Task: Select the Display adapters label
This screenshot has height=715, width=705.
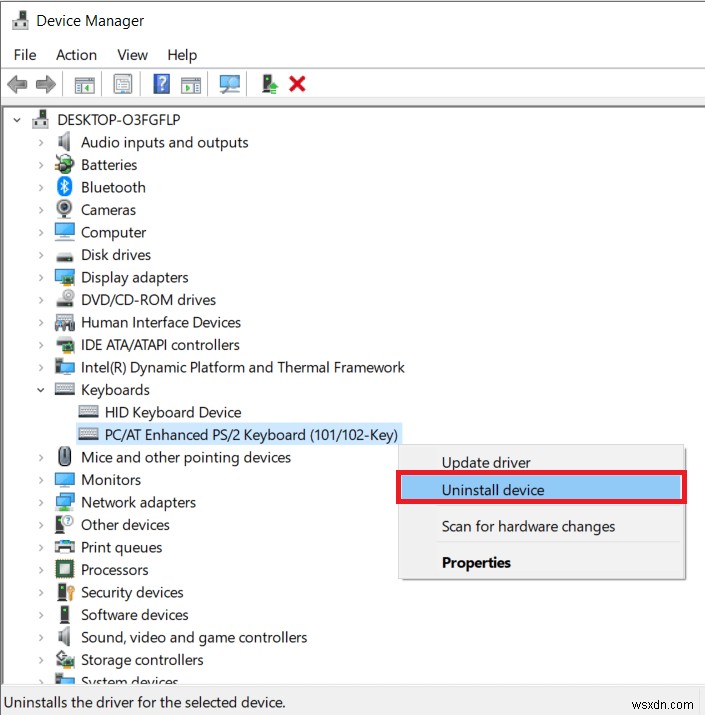Action: tap(135, 277)
